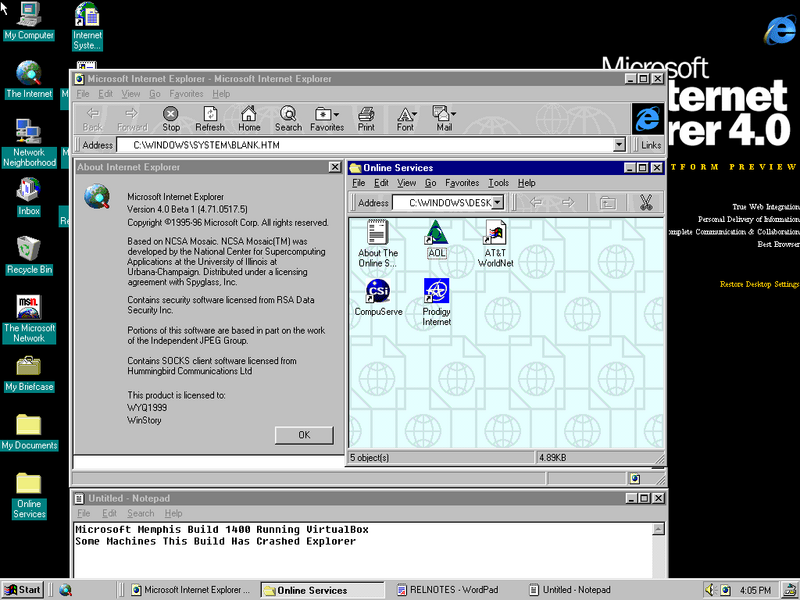The image size is (800, 600).
Task: Click the Start button on the taskbar
Action: tap(24, 590)
